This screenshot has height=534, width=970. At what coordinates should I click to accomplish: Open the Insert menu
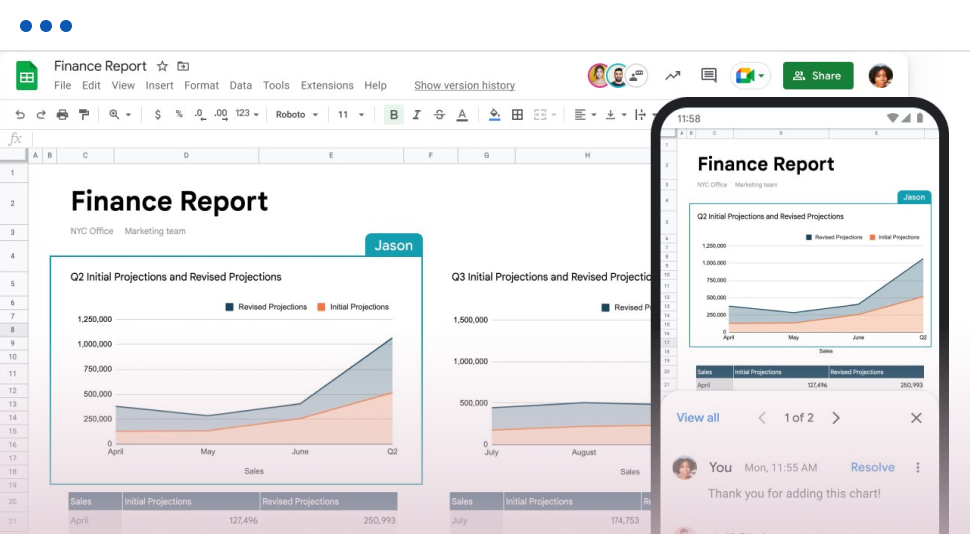coord(159,86)
